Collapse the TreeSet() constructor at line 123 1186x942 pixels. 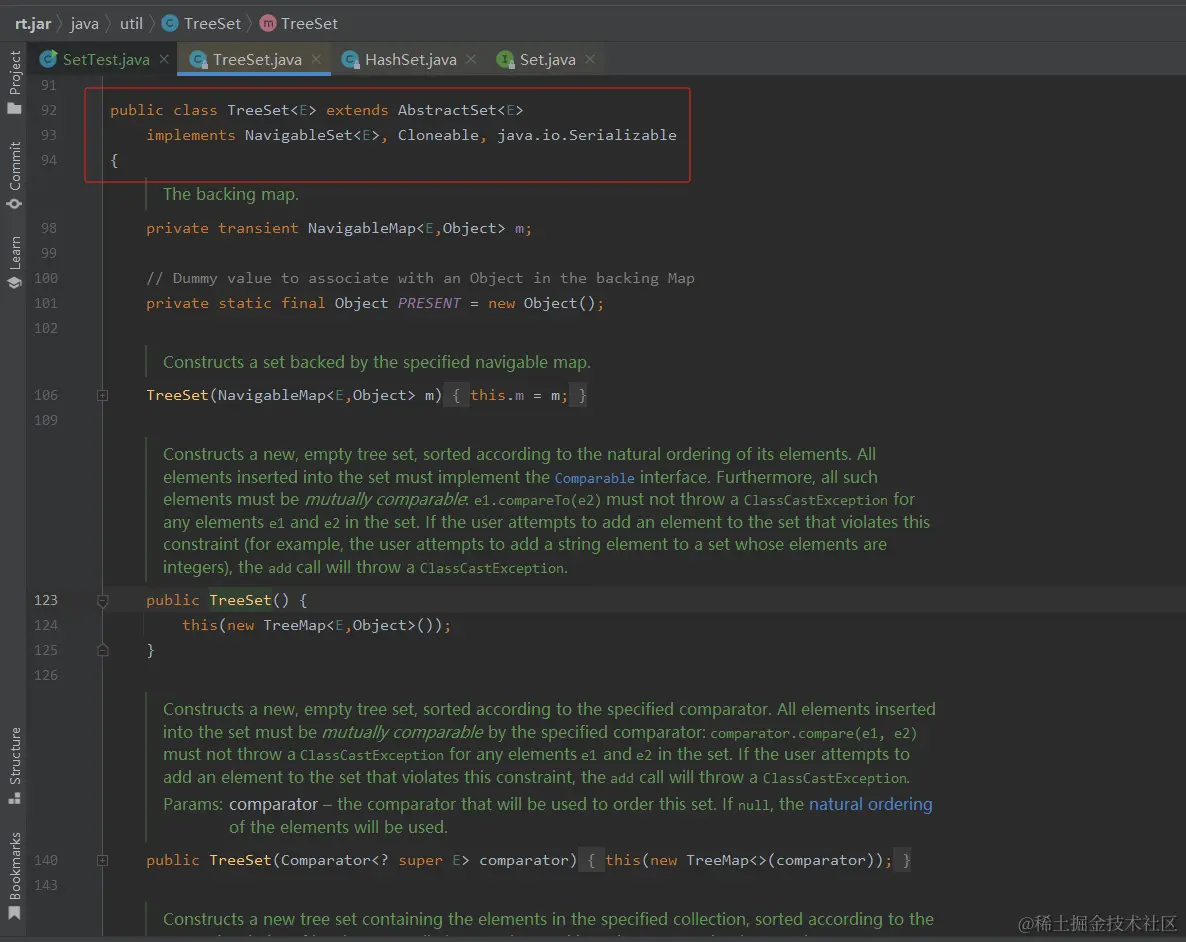click(x=102, y=601)
